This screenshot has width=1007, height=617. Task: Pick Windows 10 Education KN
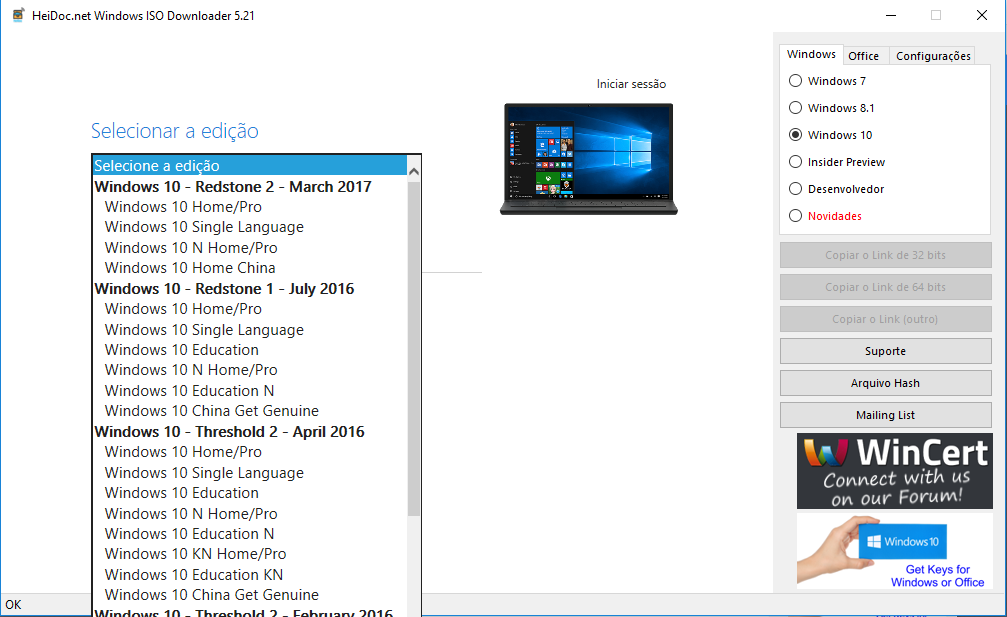(x=250, y=575)
